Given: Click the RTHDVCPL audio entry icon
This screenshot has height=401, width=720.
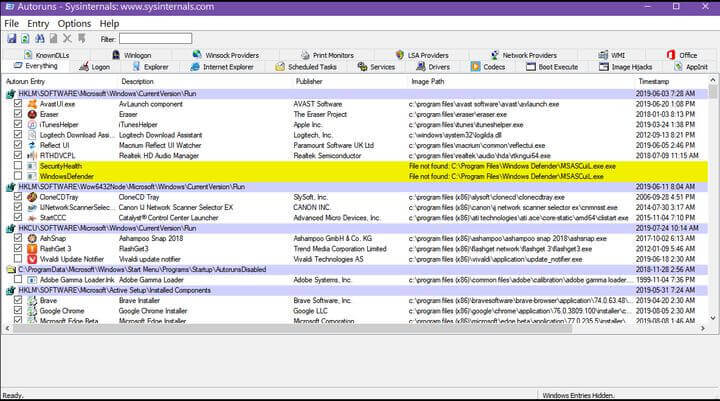Looking at the screenshot, I should 32,156.
